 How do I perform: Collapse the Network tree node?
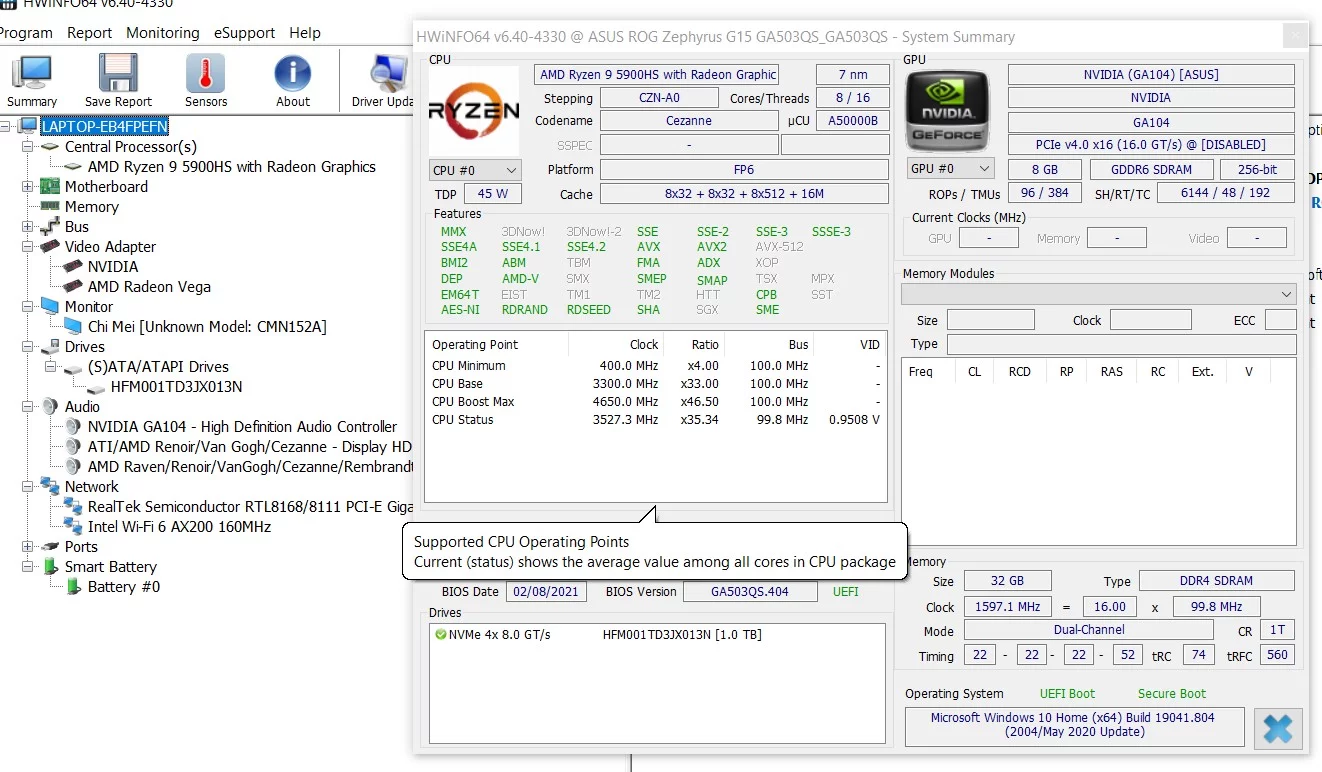tap(27, 487)
